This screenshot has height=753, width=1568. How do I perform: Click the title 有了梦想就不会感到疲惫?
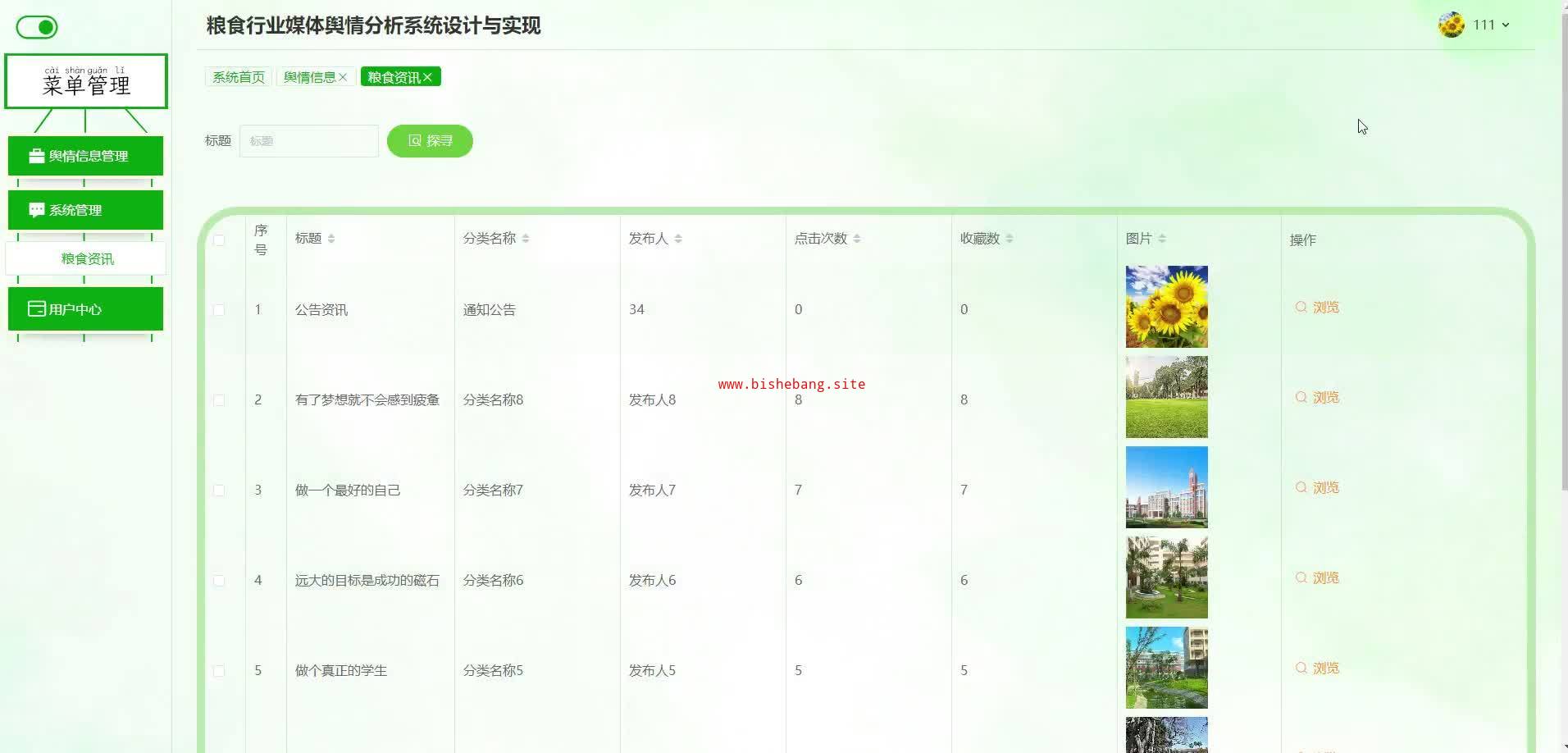367,400
